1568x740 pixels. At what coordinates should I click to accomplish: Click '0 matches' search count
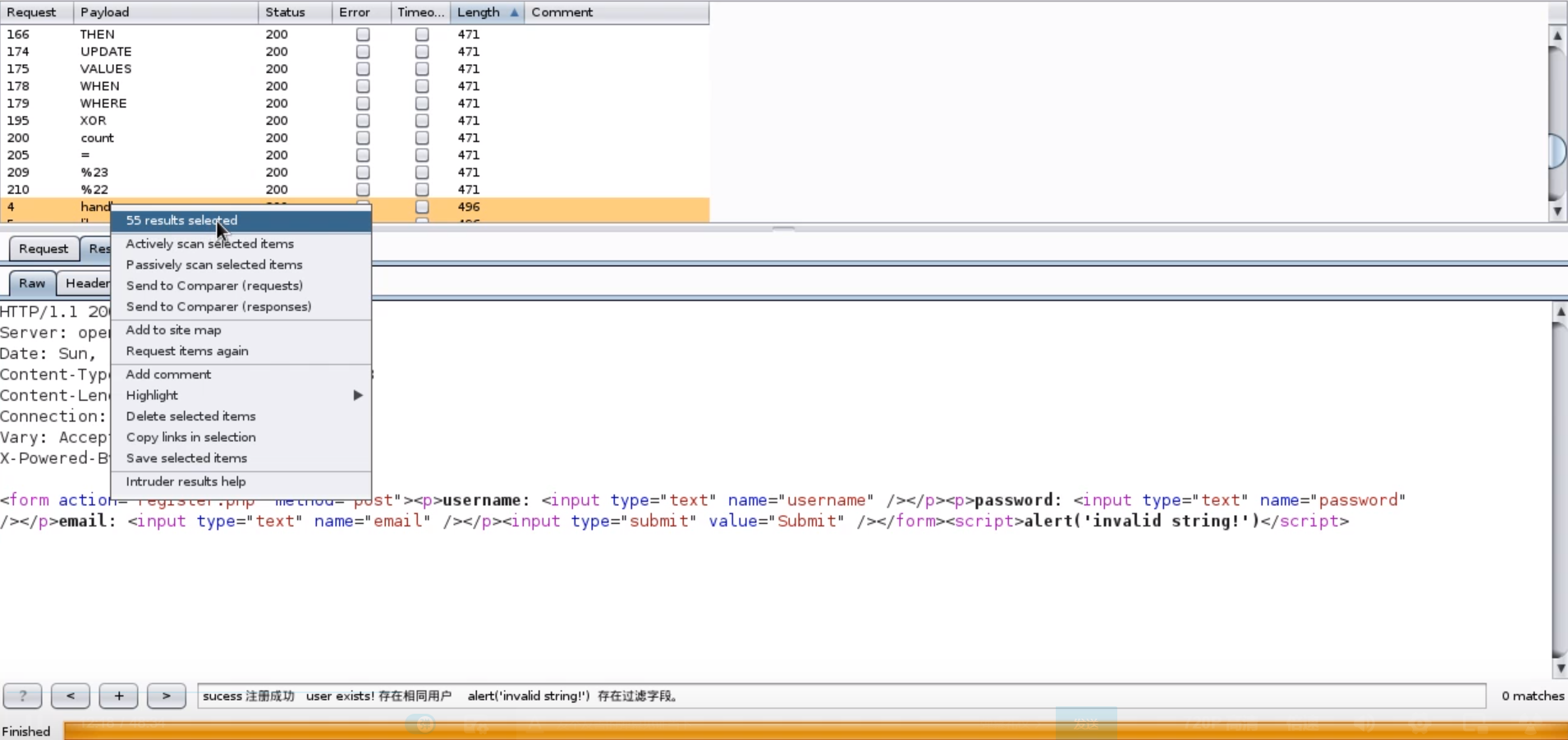coord(1533,696)
